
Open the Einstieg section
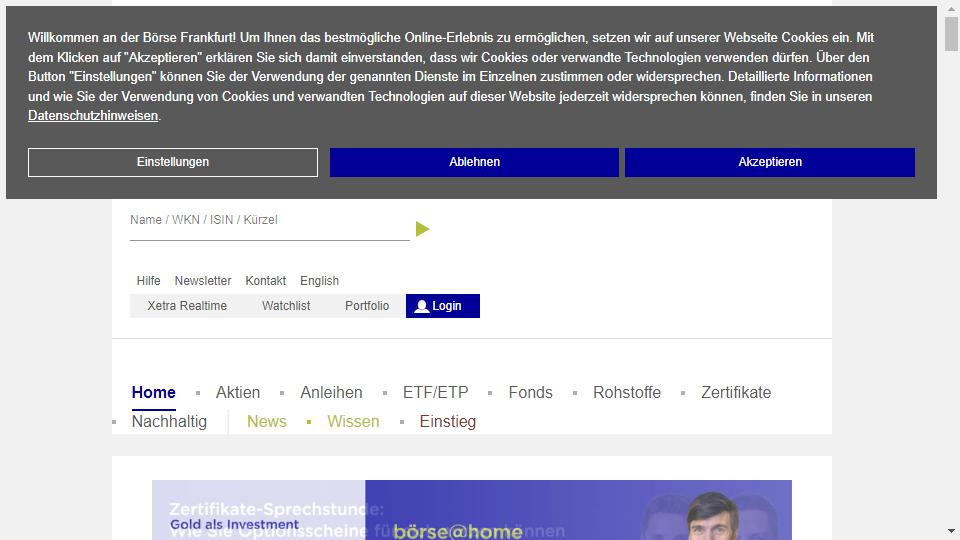(448, 421)
